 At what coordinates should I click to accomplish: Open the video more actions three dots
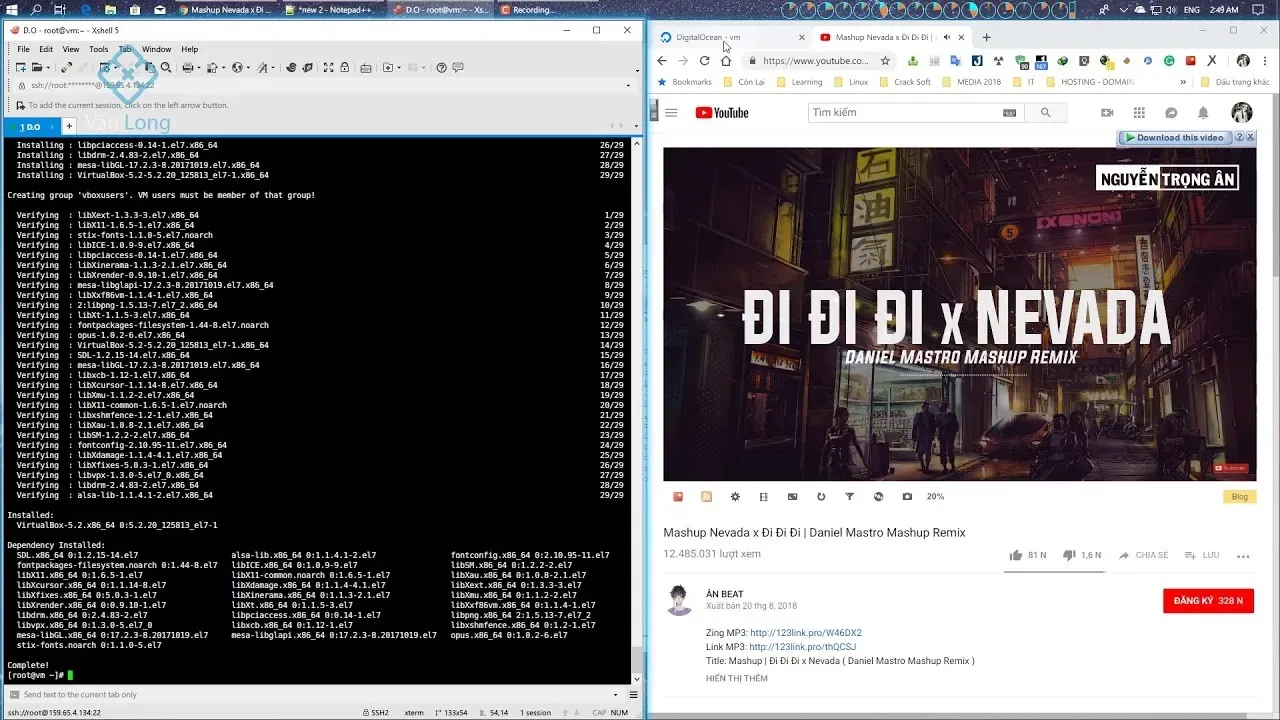click(1243, 556)
